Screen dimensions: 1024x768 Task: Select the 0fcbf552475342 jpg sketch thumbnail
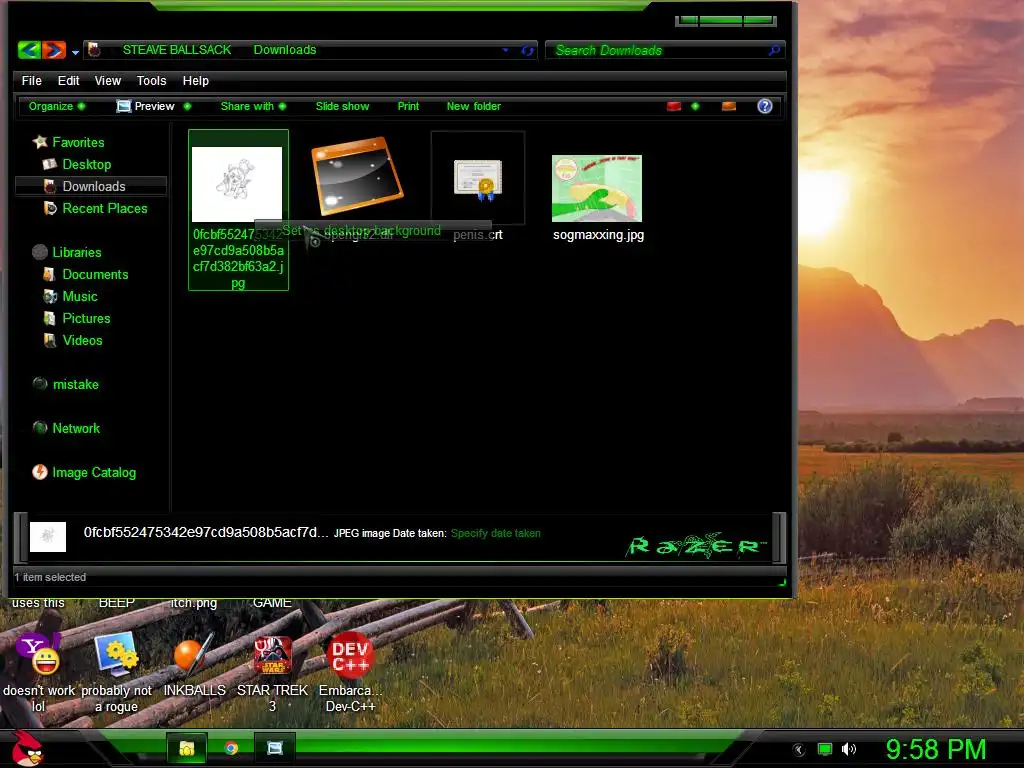(x=237, y=184)
